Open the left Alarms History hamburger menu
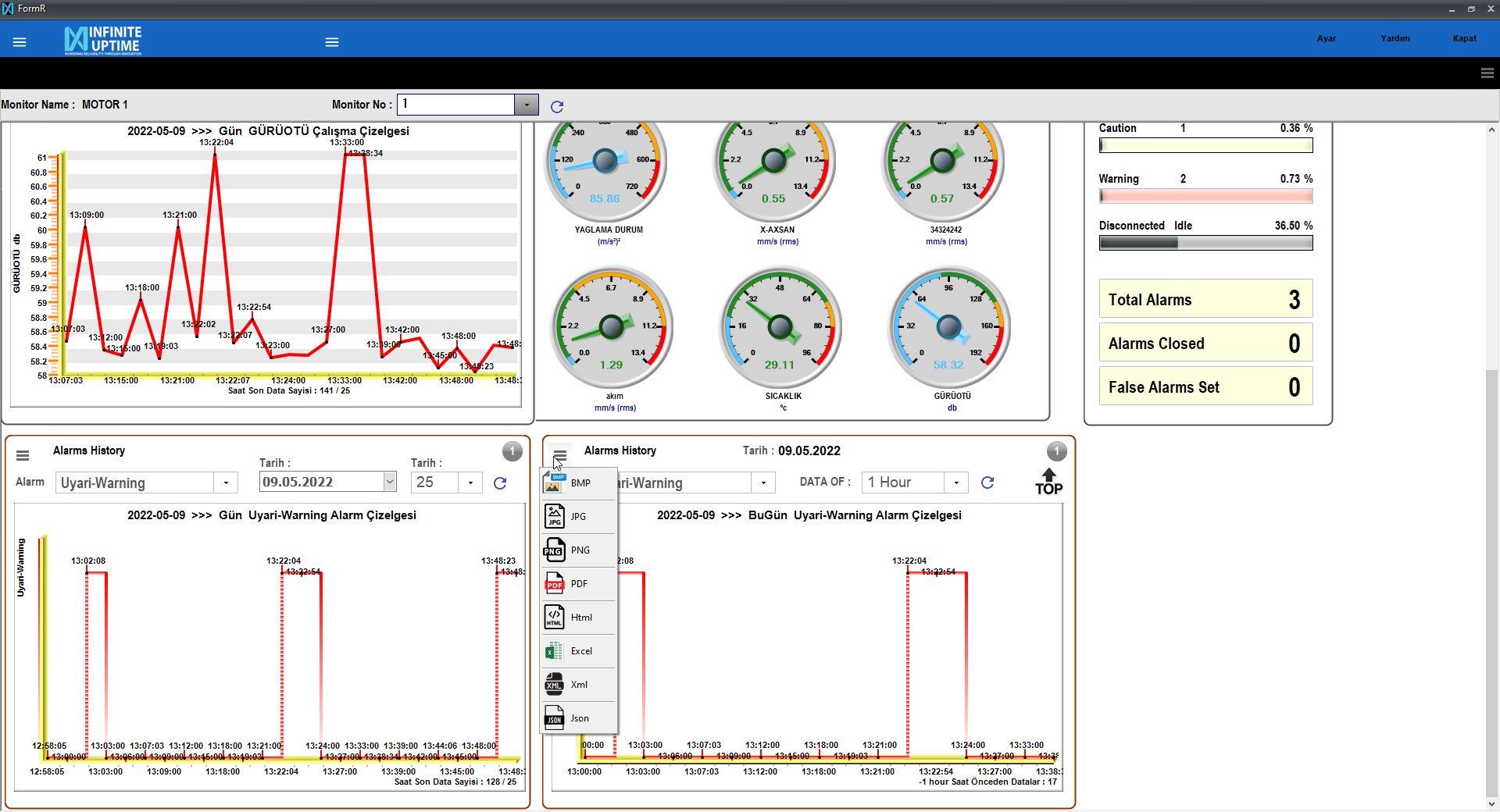Viewport: 1500px width, 812px height. (23, 455)
